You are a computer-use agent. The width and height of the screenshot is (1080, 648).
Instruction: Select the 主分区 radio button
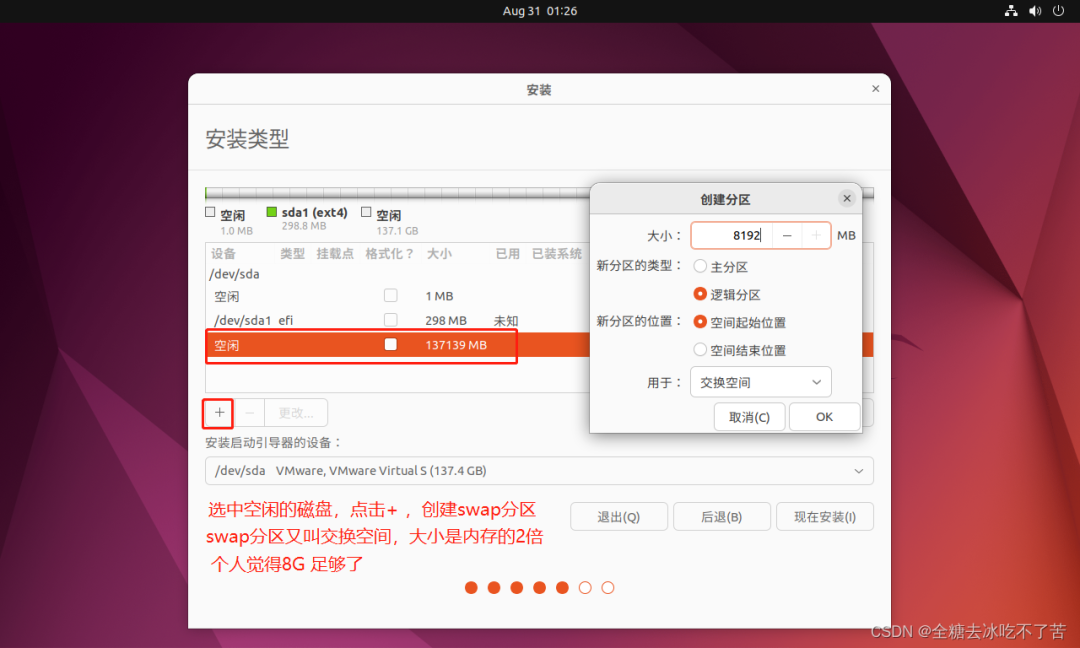(701, 267)
